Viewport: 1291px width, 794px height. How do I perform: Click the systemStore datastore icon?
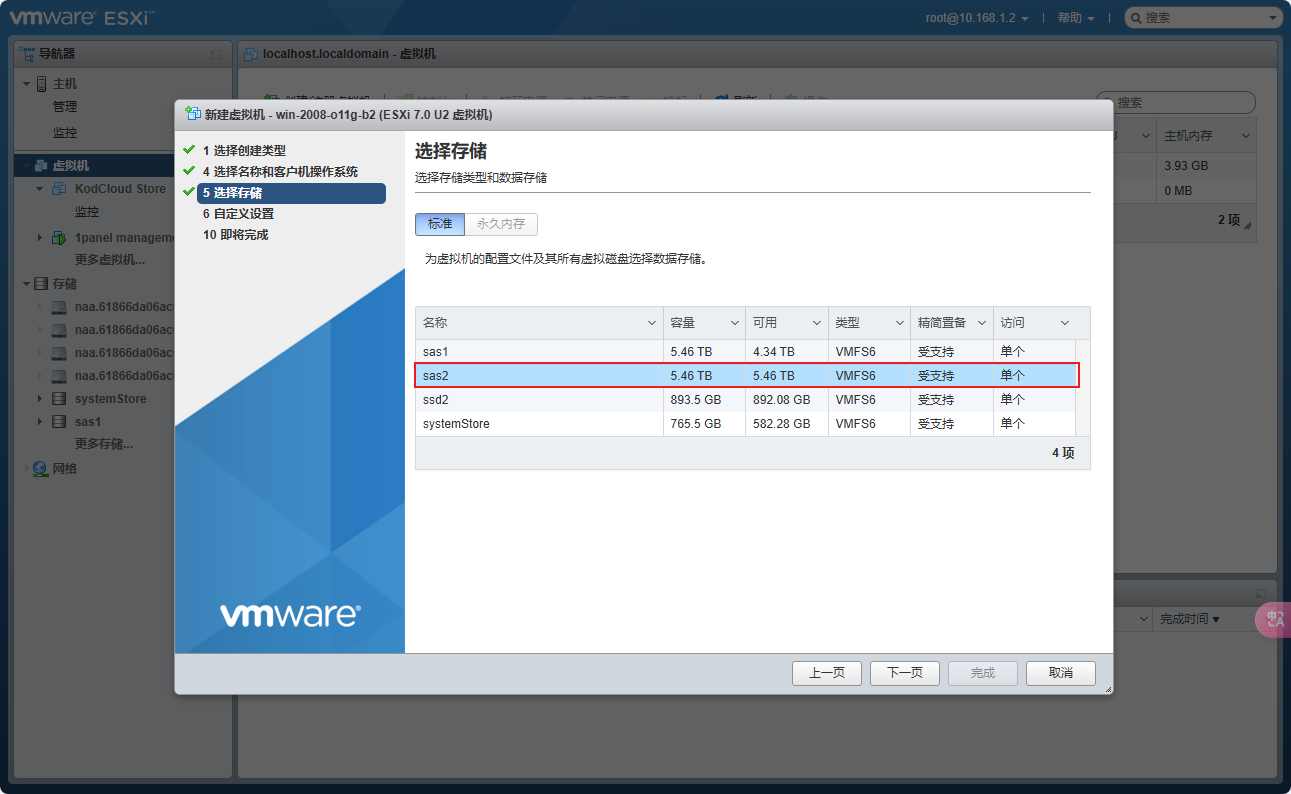click(59, 399)
